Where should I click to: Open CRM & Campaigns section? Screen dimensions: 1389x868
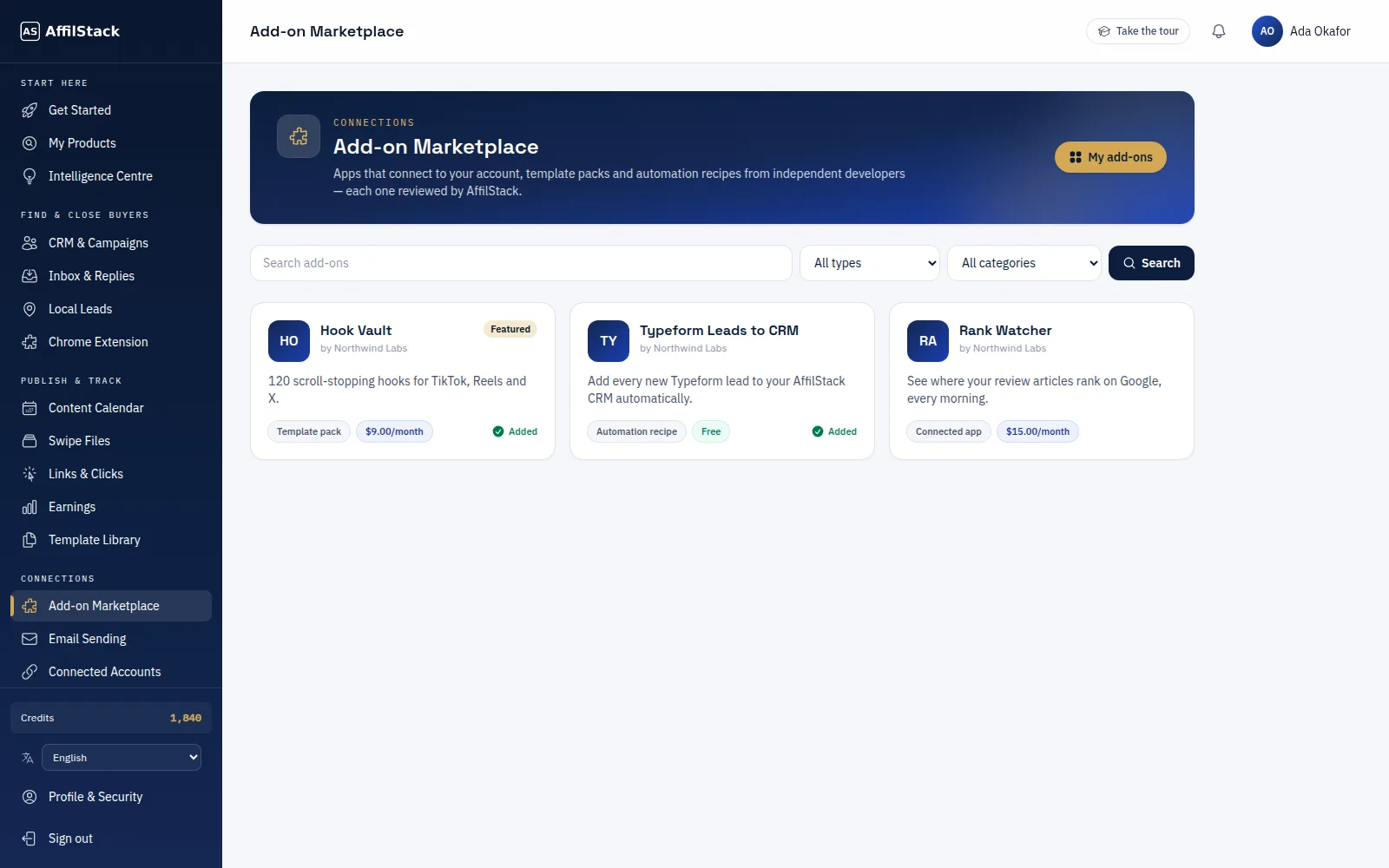[111, 243]
